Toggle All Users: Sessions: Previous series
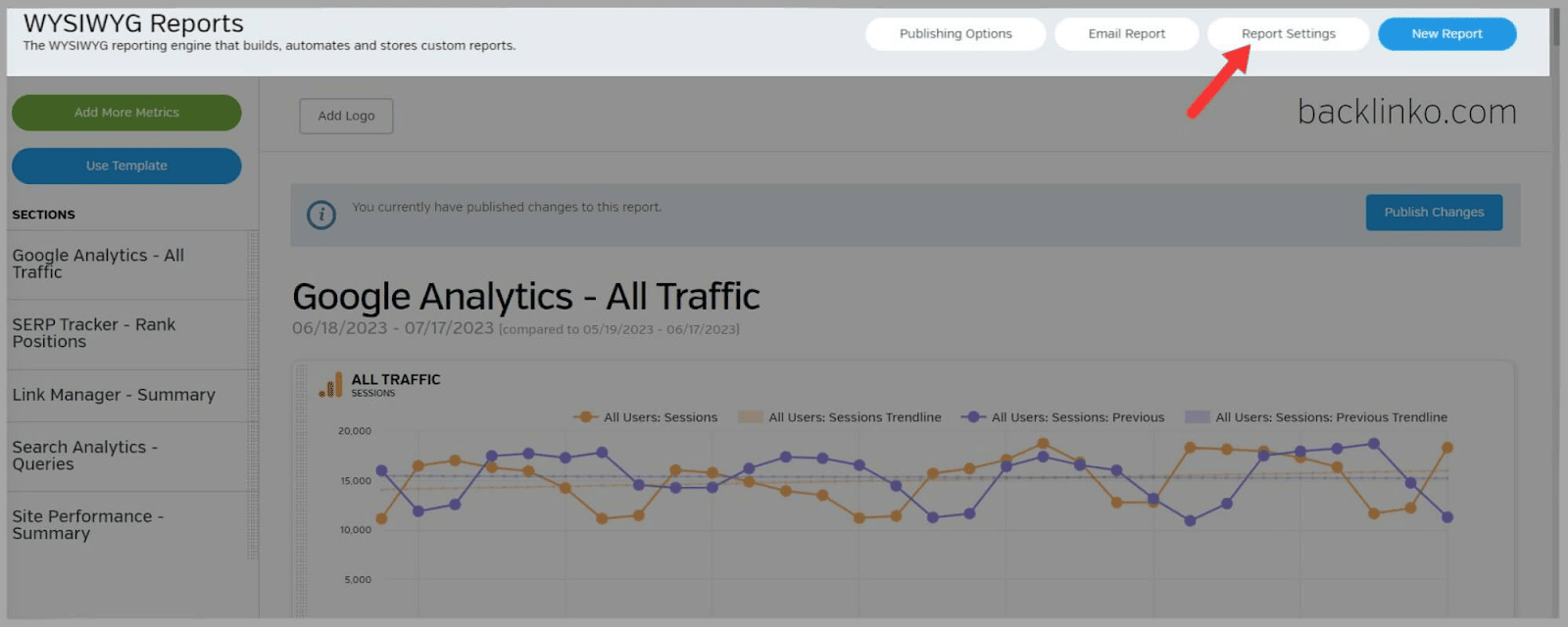1568x627 pixels. point(1064,417)
